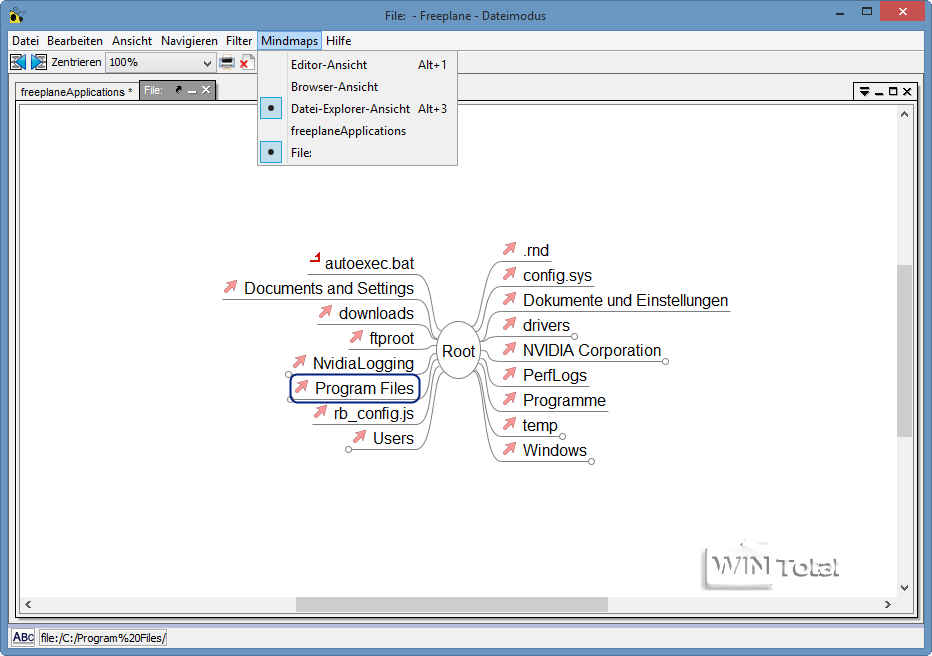
Task: Click the scroll right arrow
Action: pos(887,604)
